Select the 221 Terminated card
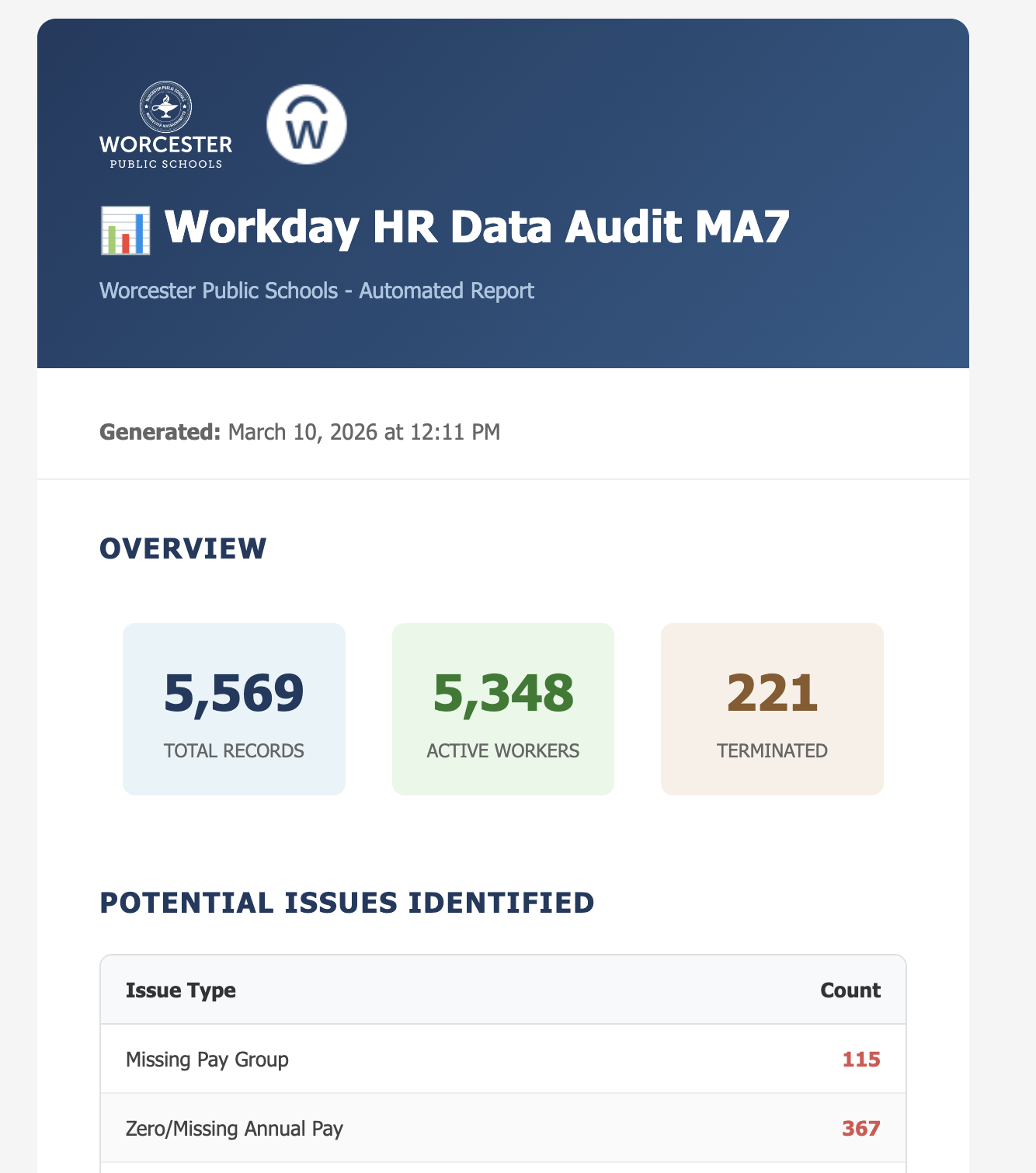 (x=771, y=709)
